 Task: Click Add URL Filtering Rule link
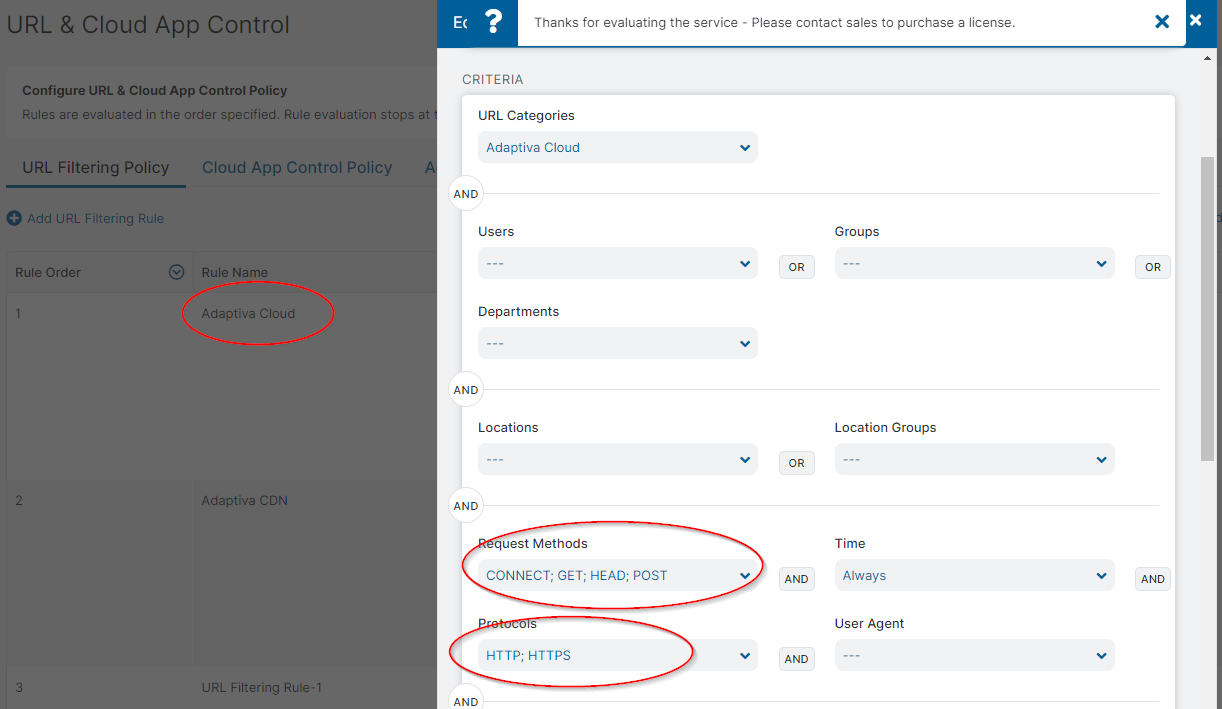95,218
